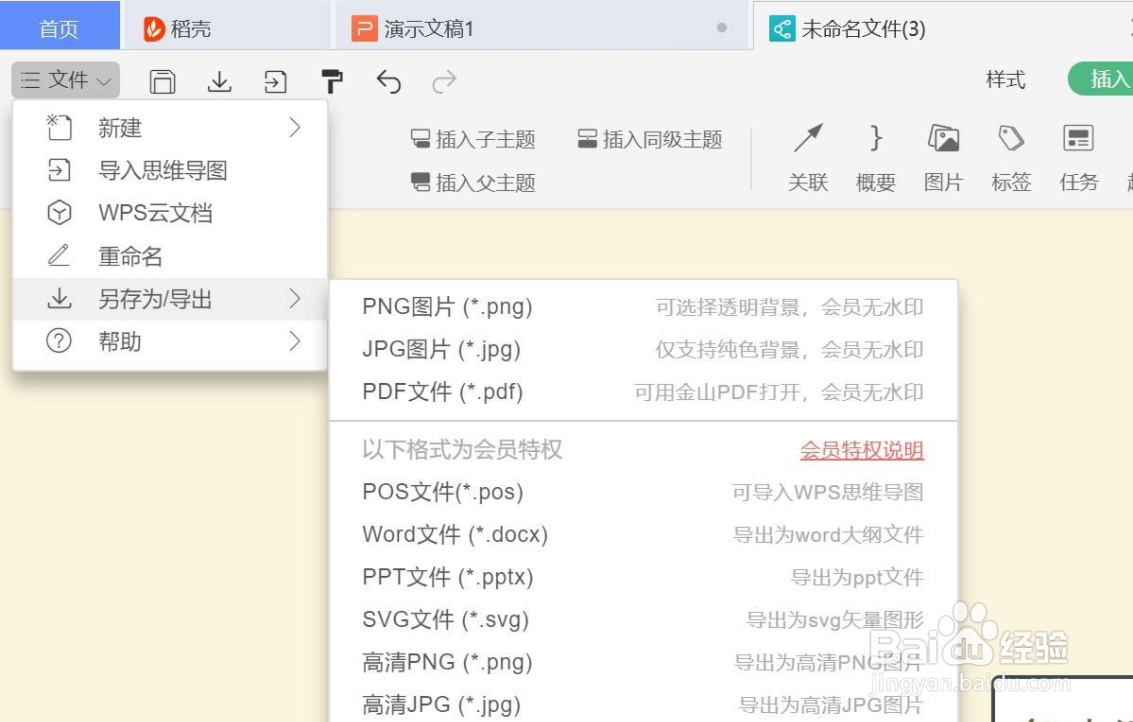The width and height of the screenshot is (1133, 722).
Task: Click the 稻壳 logo icon
Action: click(154, 29)
